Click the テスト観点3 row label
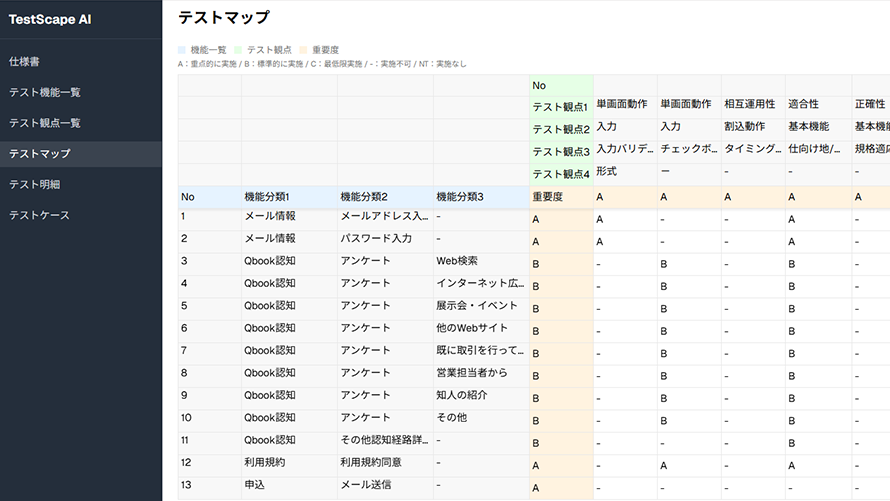The image size is (890, 501). [x=561, y=152]
